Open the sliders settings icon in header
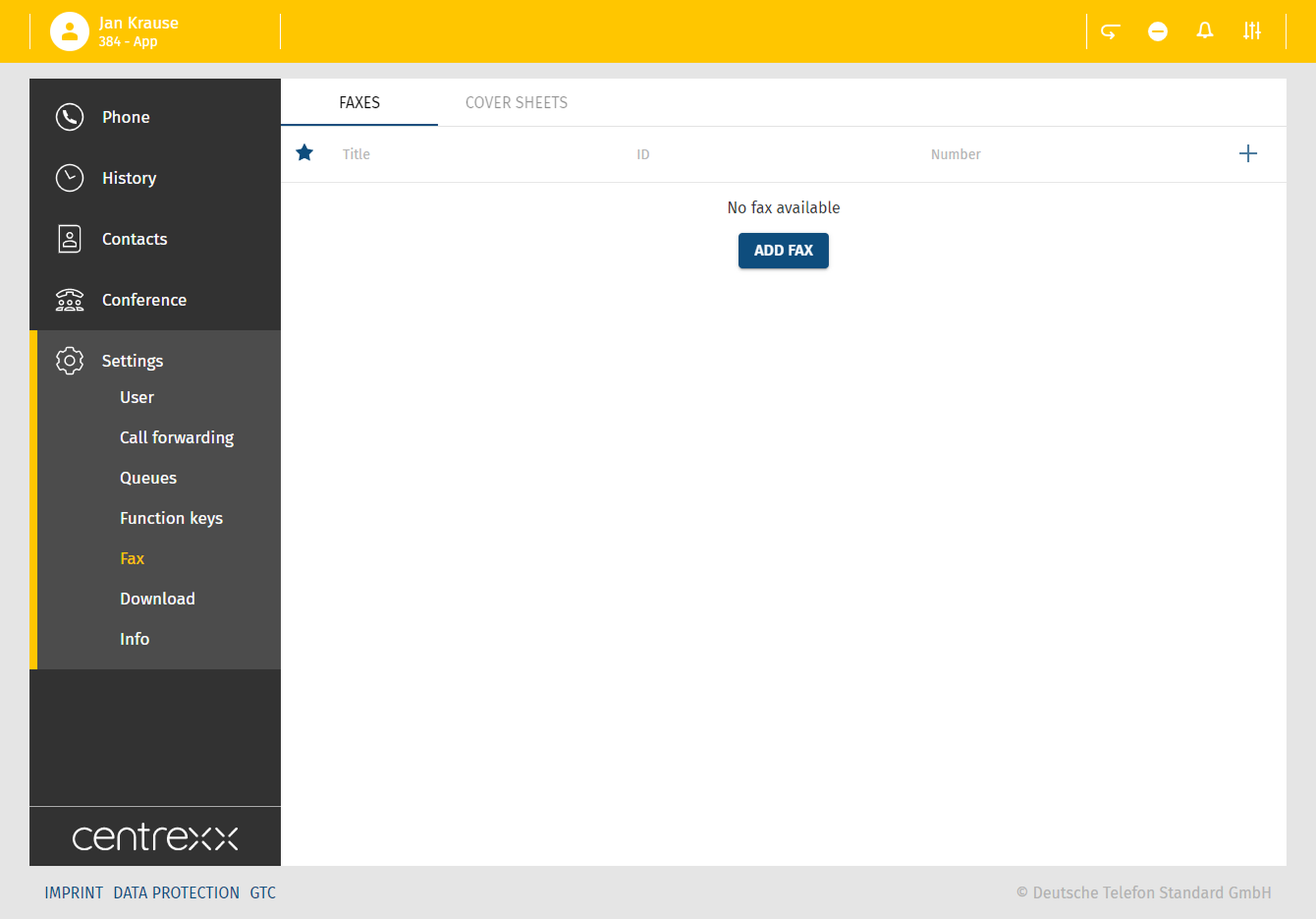1316x919 pixels. 1252,31
